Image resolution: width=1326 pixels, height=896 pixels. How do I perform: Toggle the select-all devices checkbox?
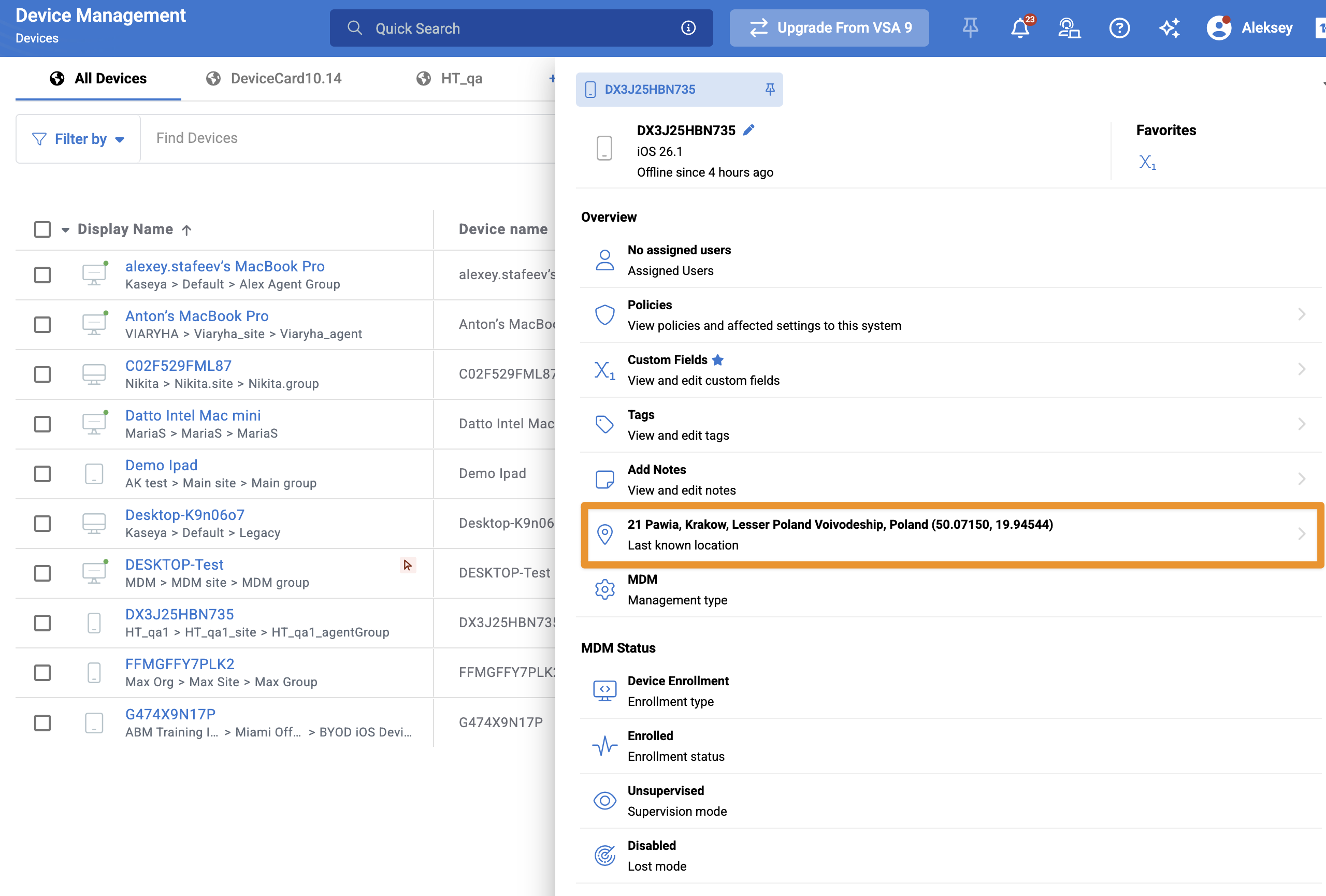click(43, 229)
